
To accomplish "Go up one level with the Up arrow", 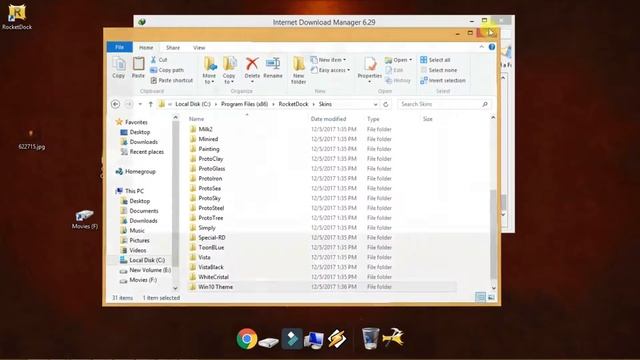I will [151, 104].
